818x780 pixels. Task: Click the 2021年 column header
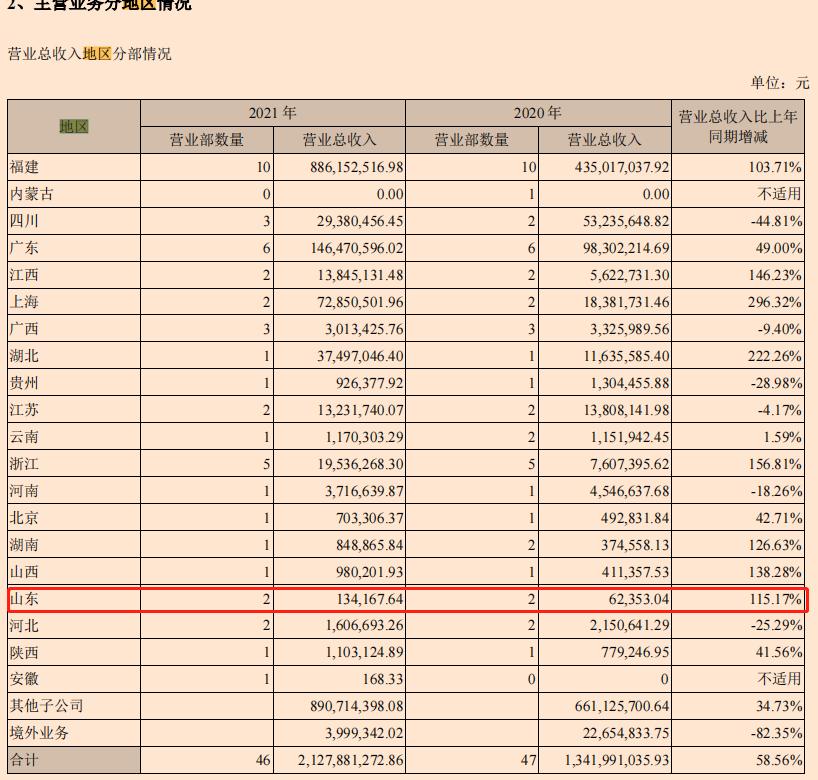point(271,113)
